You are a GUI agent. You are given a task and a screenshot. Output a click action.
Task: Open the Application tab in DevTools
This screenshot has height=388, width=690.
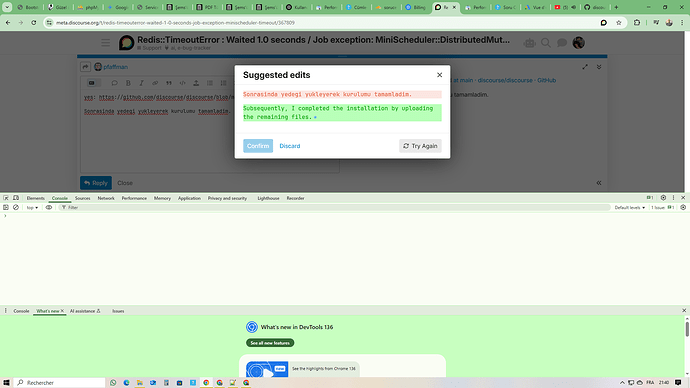tap(189, 198)
